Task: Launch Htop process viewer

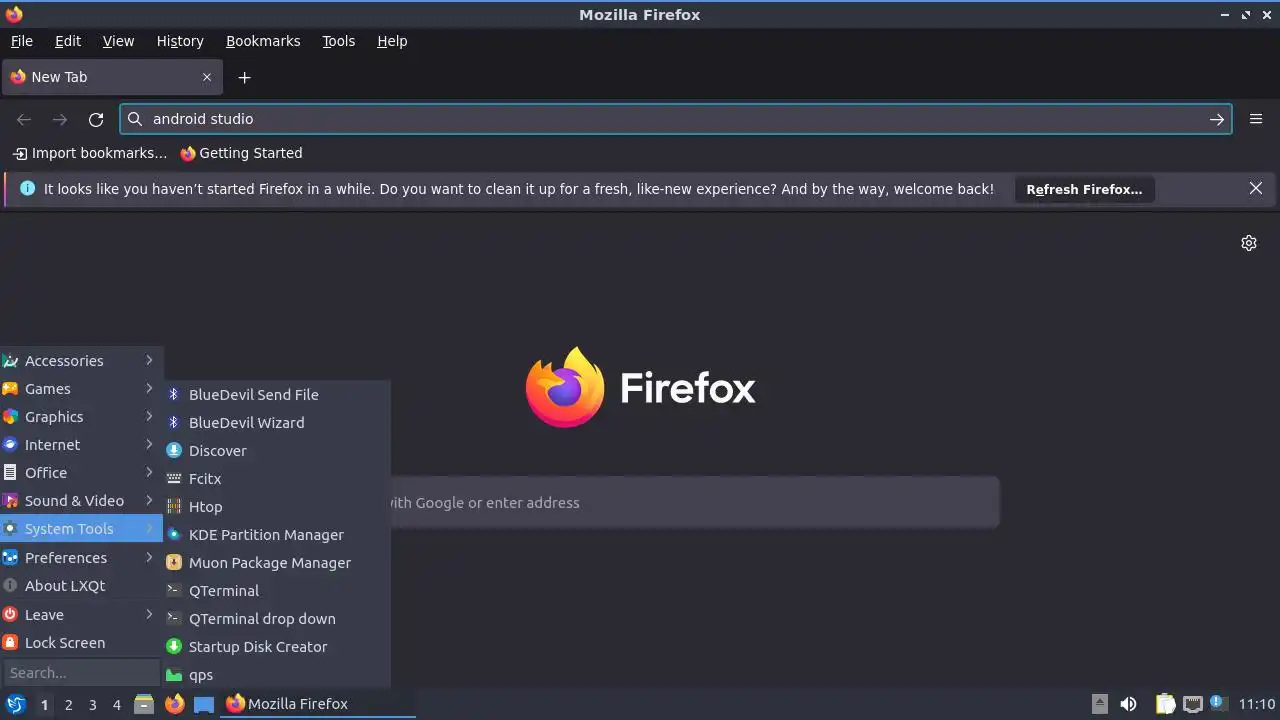Action: pos(277,507)
